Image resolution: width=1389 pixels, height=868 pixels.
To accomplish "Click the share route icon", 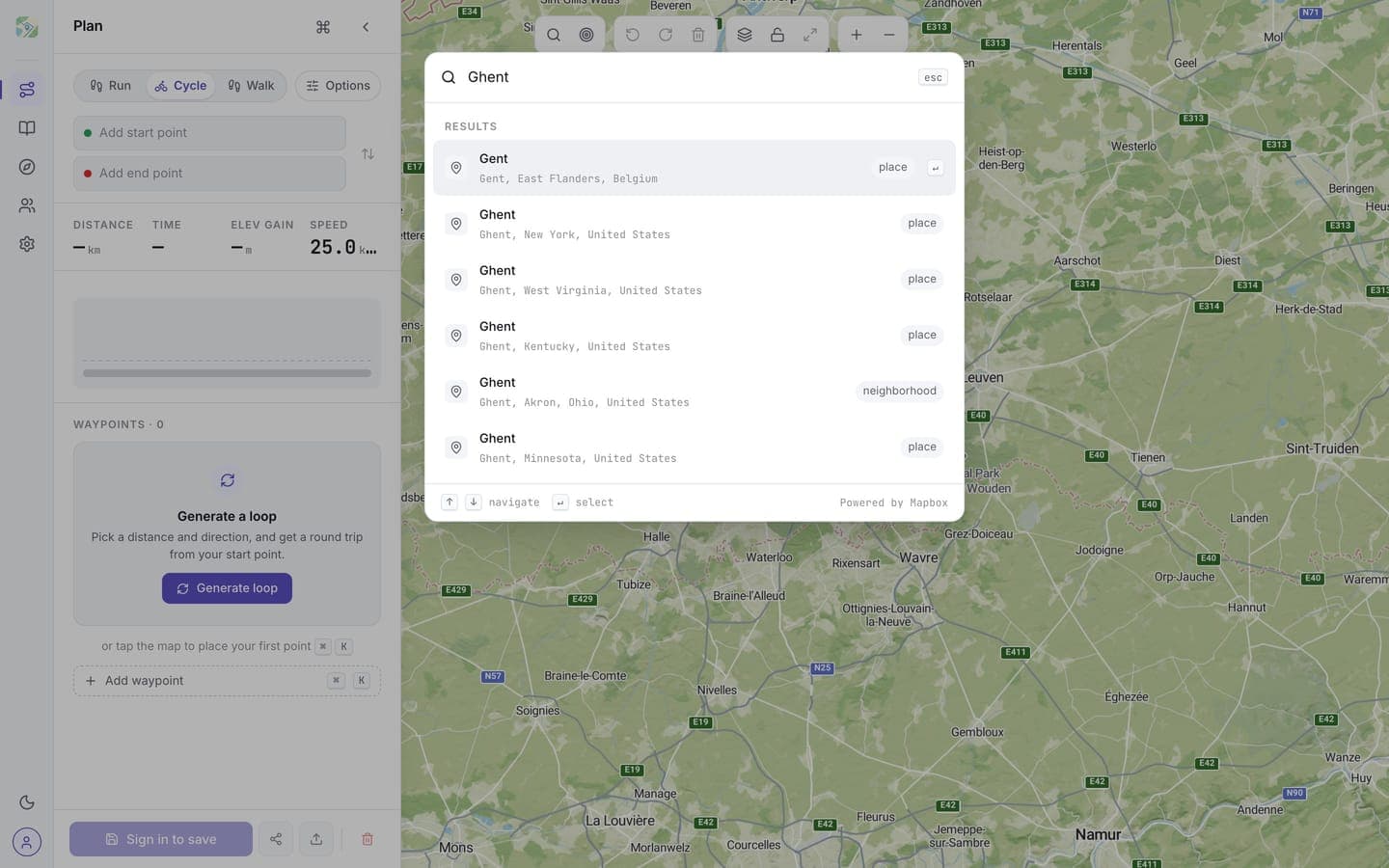I will 276,839.
